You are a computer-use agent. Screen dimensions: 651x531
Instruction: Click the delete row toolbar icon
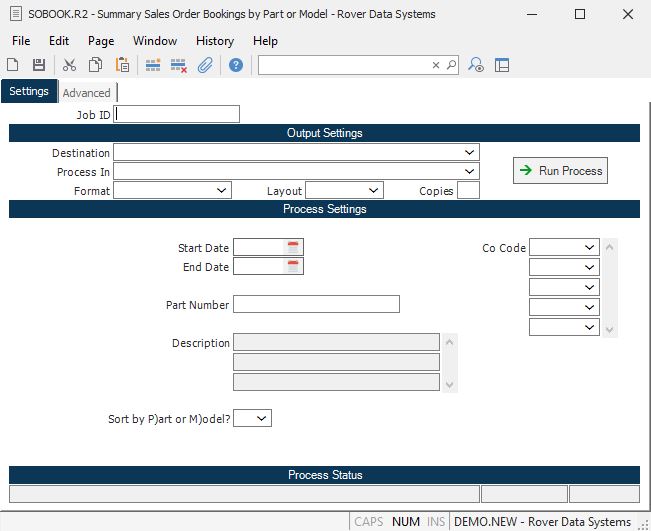pyautogui.click(x=179, y=65)
